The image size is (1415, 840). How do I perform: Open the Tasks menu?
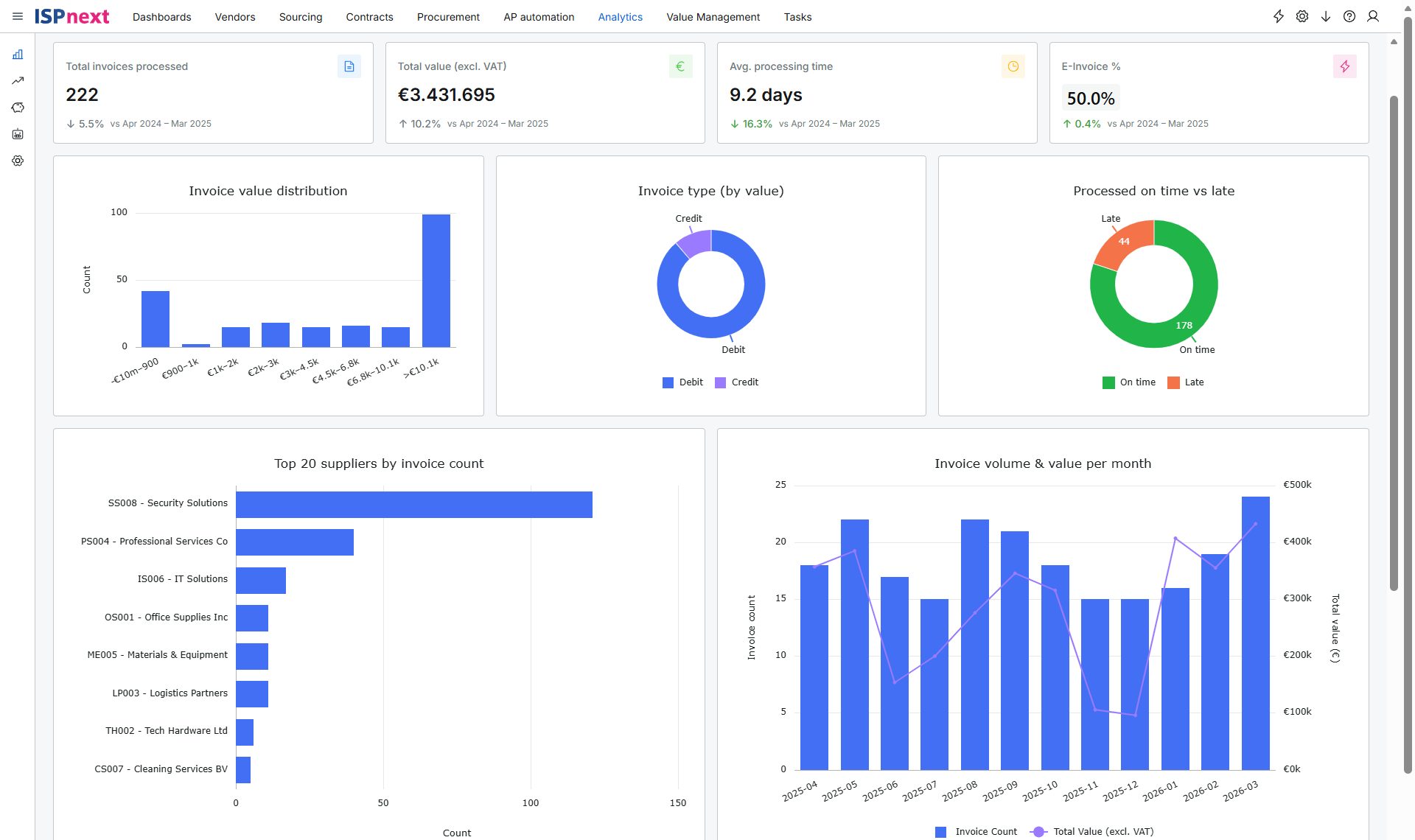coord(797,17)
